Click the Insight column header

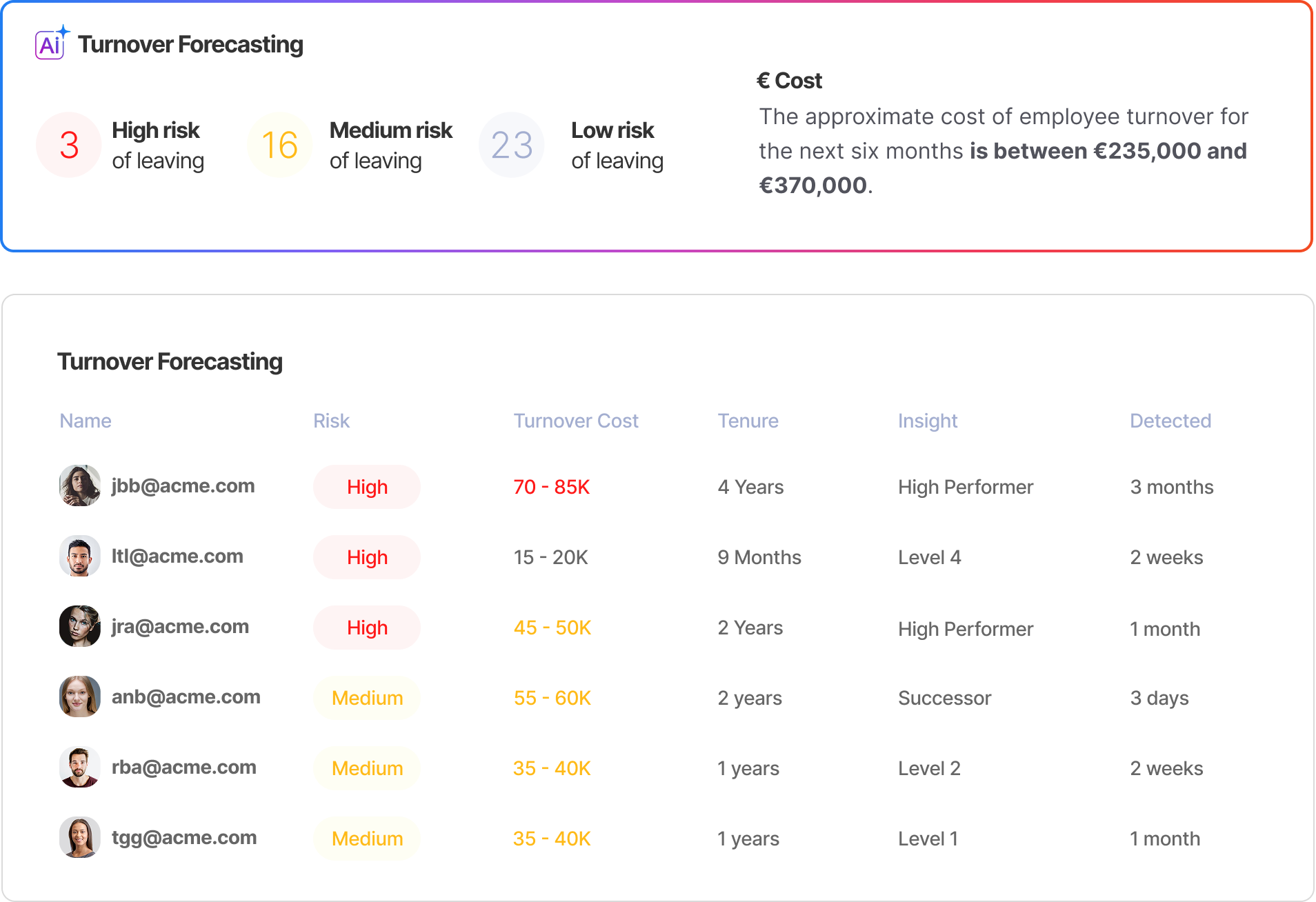(x=928, y=421)
